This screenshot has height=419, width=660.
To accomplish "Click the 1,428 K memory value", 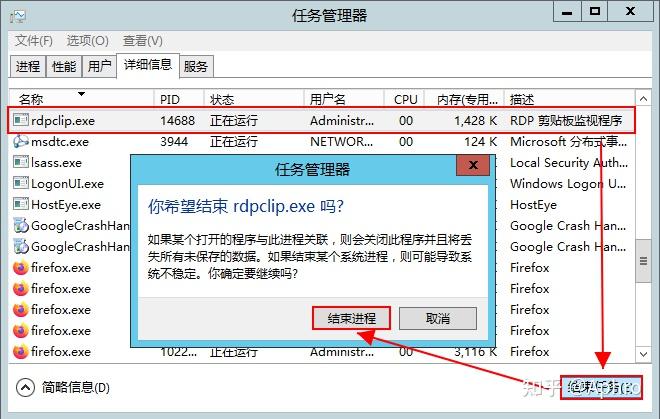I will tap(475, 121).
